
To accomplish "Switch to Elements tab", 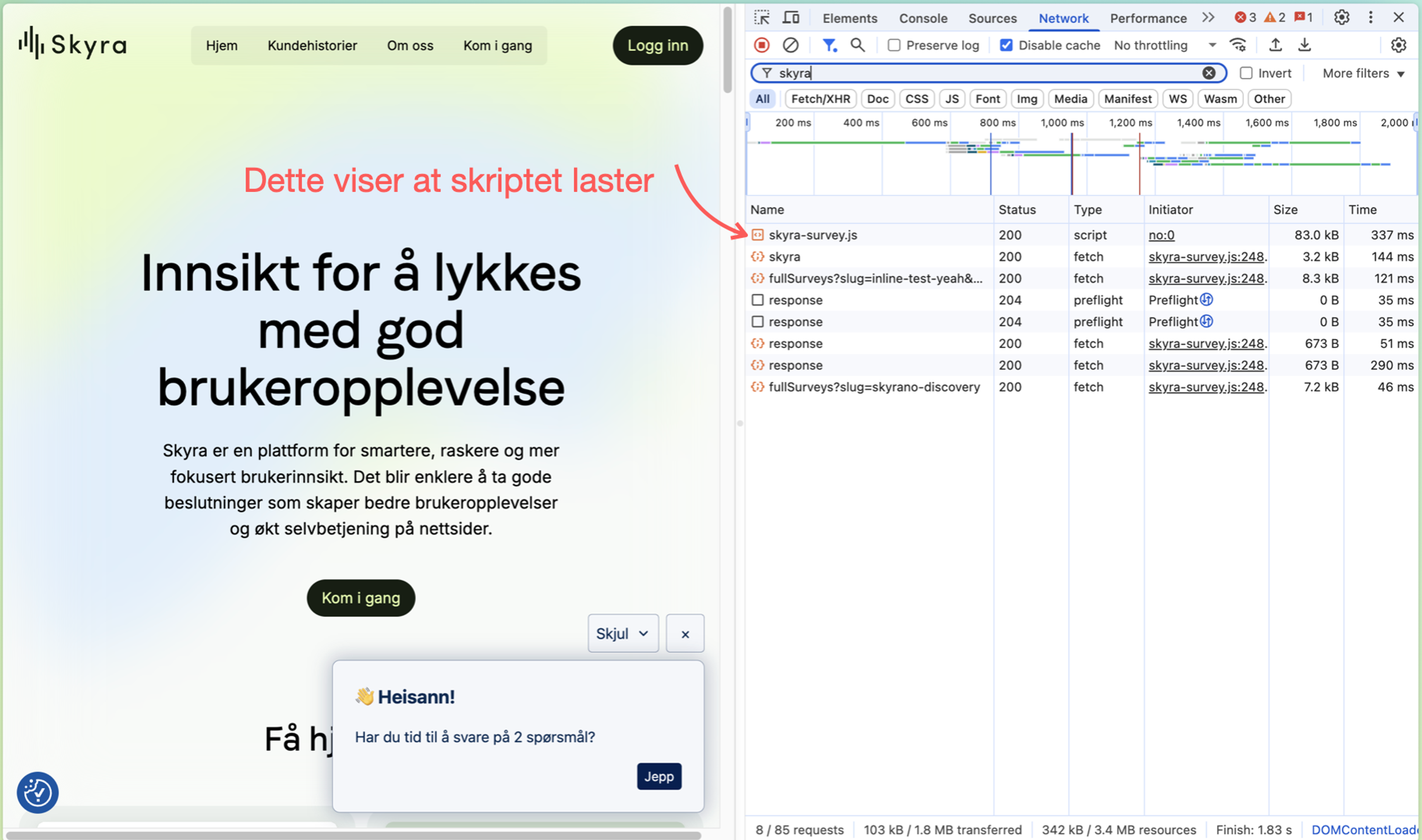I will (x=850, y=18).
